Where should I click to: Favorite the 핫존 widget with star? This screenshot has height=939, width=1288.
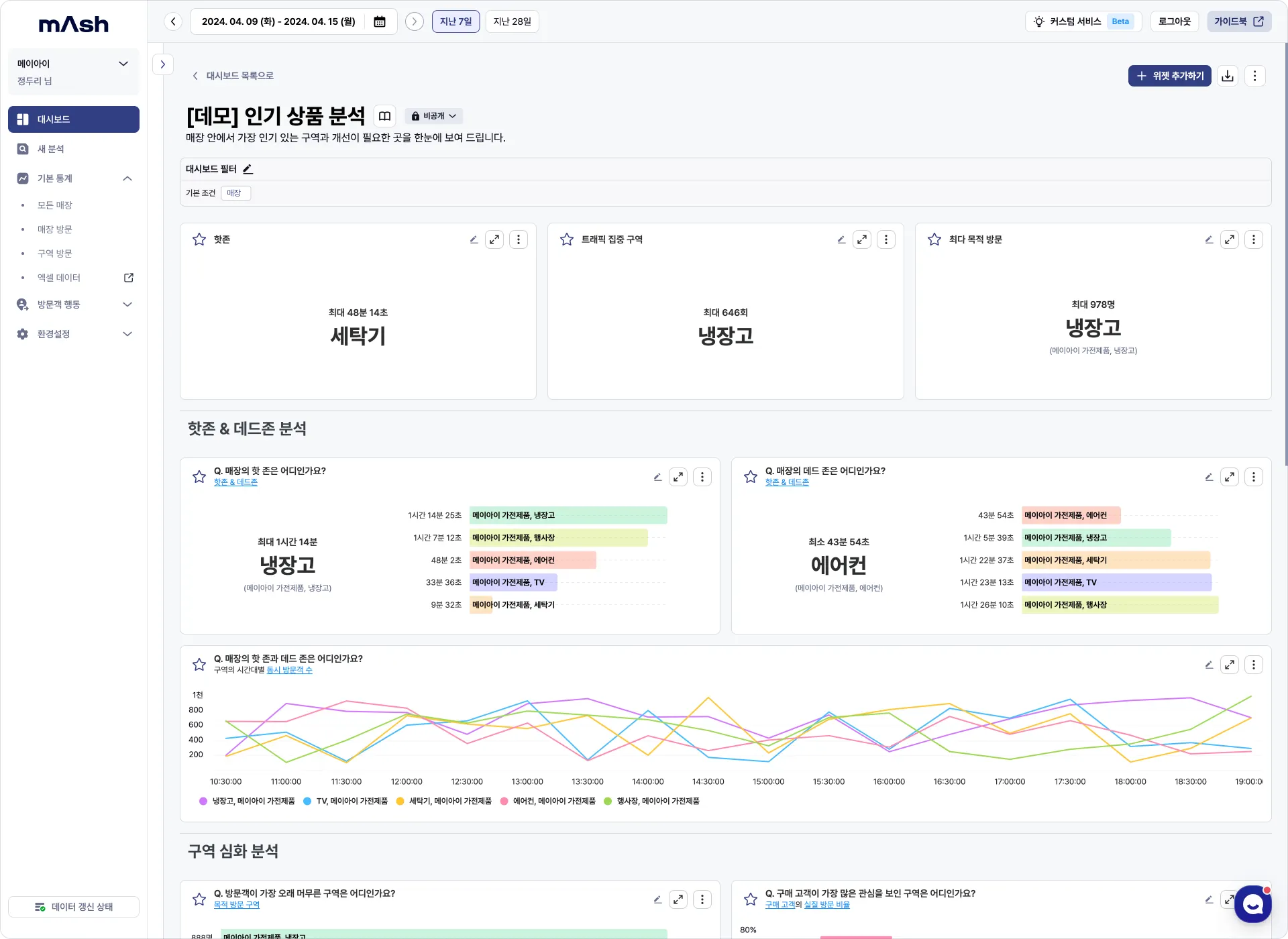(x=199, y=239)
